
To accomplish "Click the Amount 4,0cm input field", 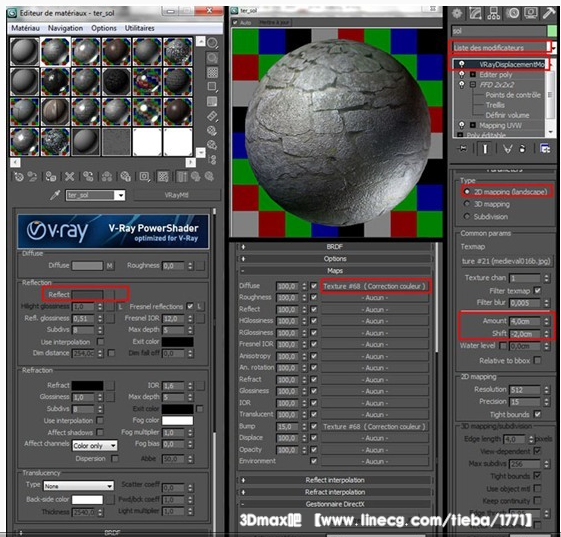I will 525,321.
